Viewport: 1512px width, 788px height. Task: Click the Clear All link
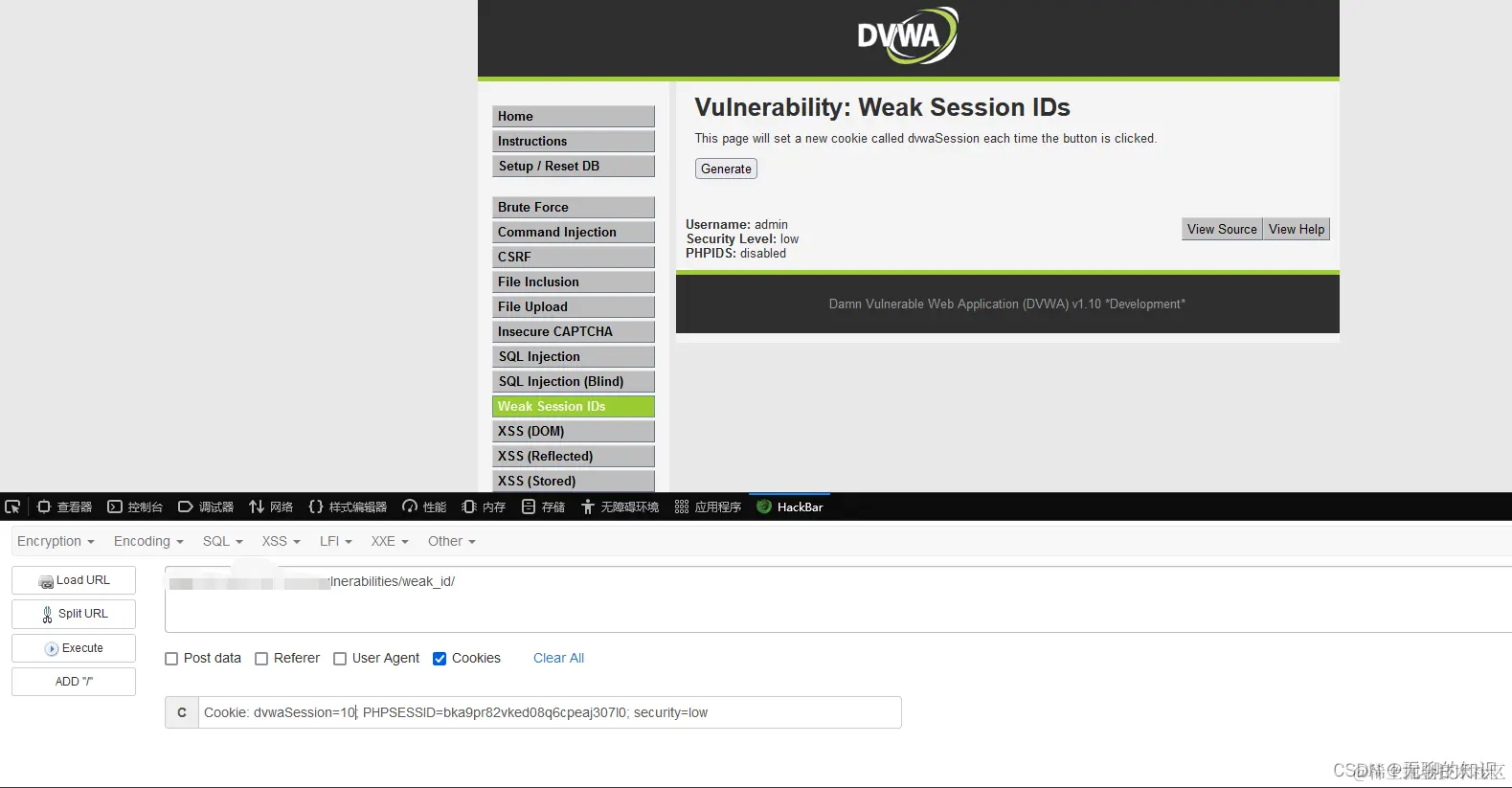pos(558,658)
